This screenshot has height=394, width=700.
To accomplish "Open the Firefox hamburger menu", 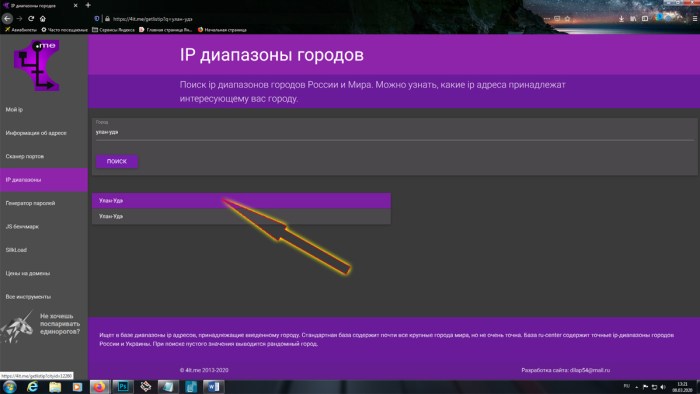I will coord(695,19).
